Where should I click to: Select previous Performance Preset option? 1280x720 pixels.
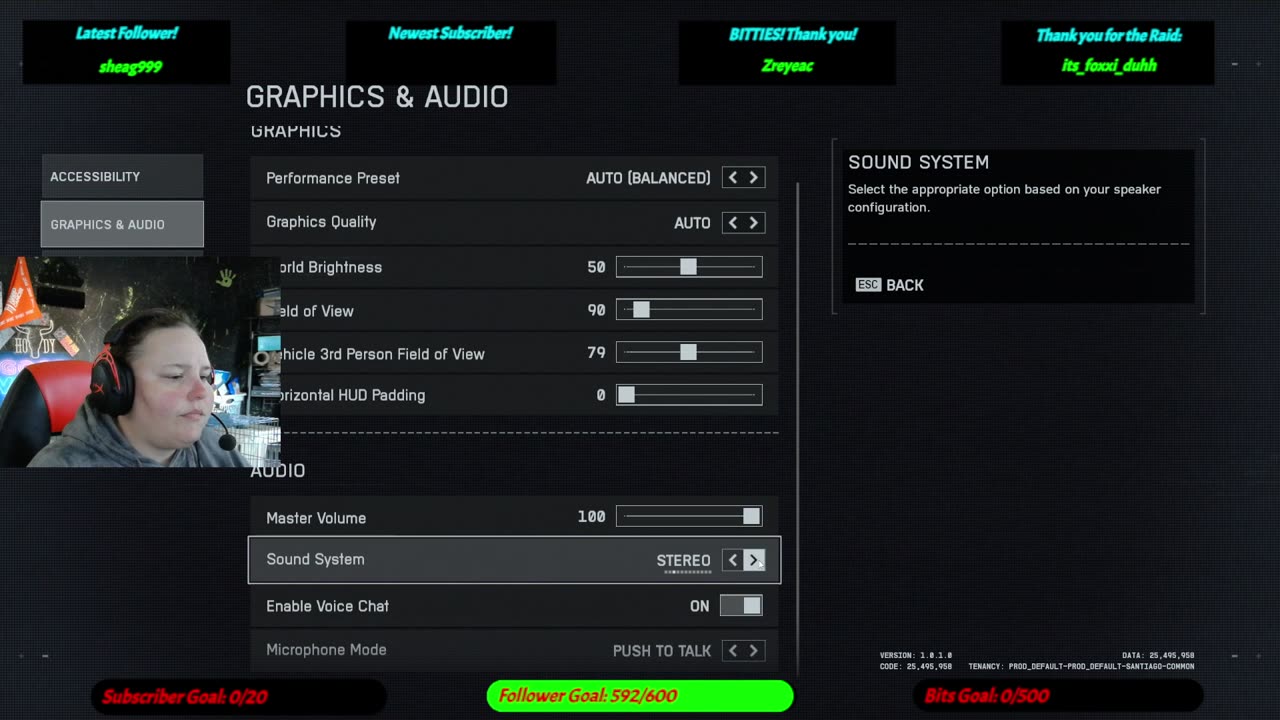pos(733,178)
